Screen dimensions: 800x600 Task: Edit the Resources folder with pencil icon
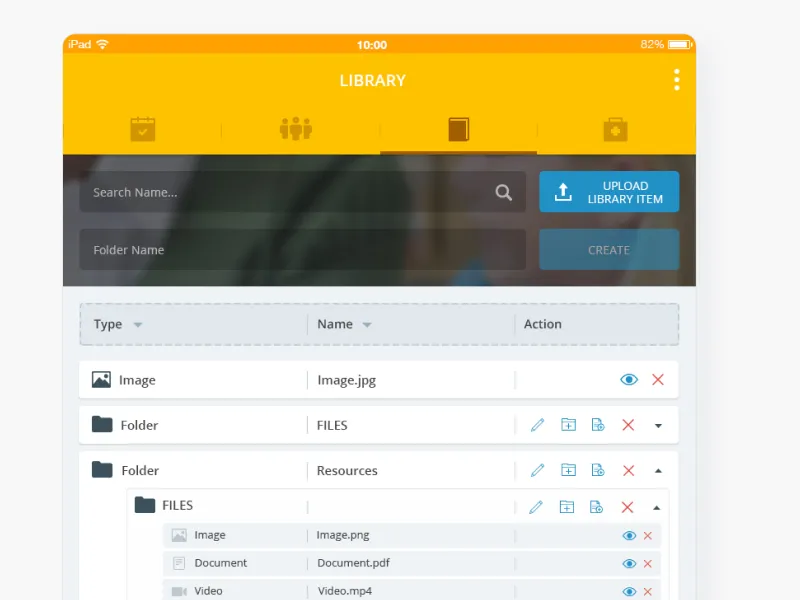[x=537, y=470]
